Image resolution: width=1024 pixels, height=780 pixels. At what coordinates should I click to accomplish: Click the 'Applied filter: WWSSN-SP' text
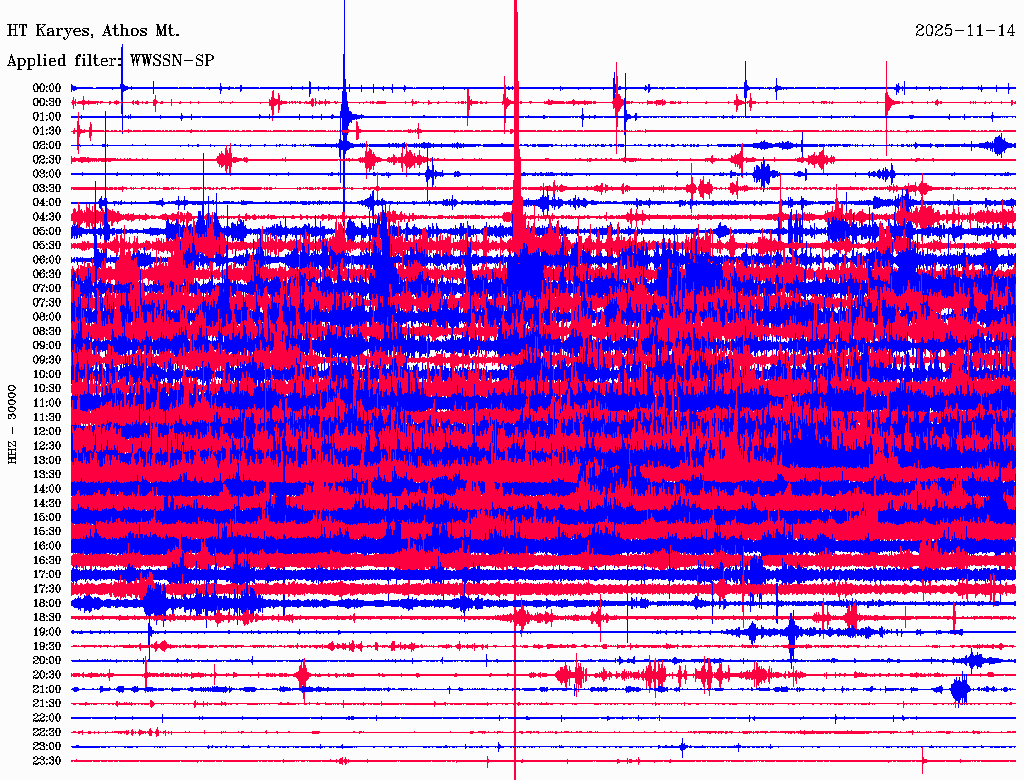(110, 61)
